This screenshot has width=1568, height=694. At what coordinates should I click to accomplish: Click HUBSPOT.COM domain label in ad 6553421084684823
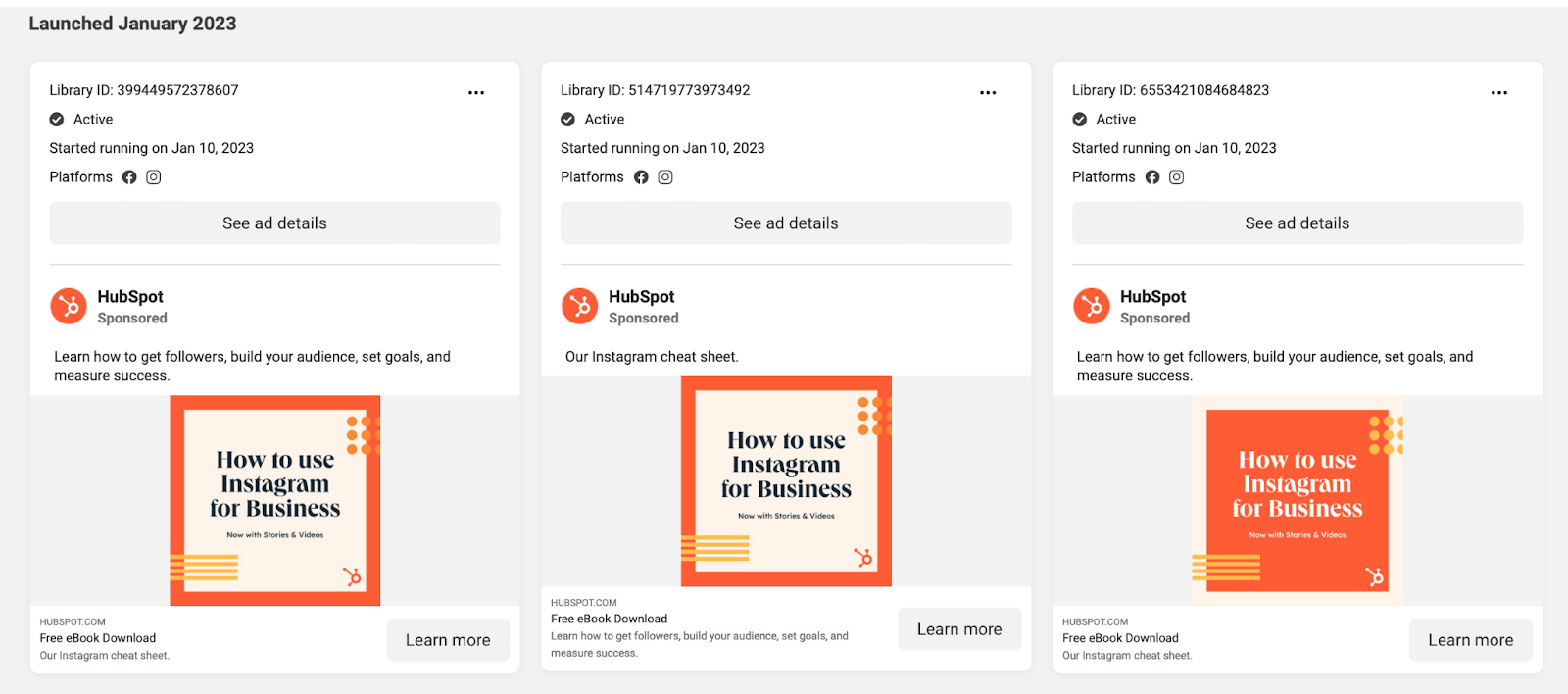[x=1096, y=622]
